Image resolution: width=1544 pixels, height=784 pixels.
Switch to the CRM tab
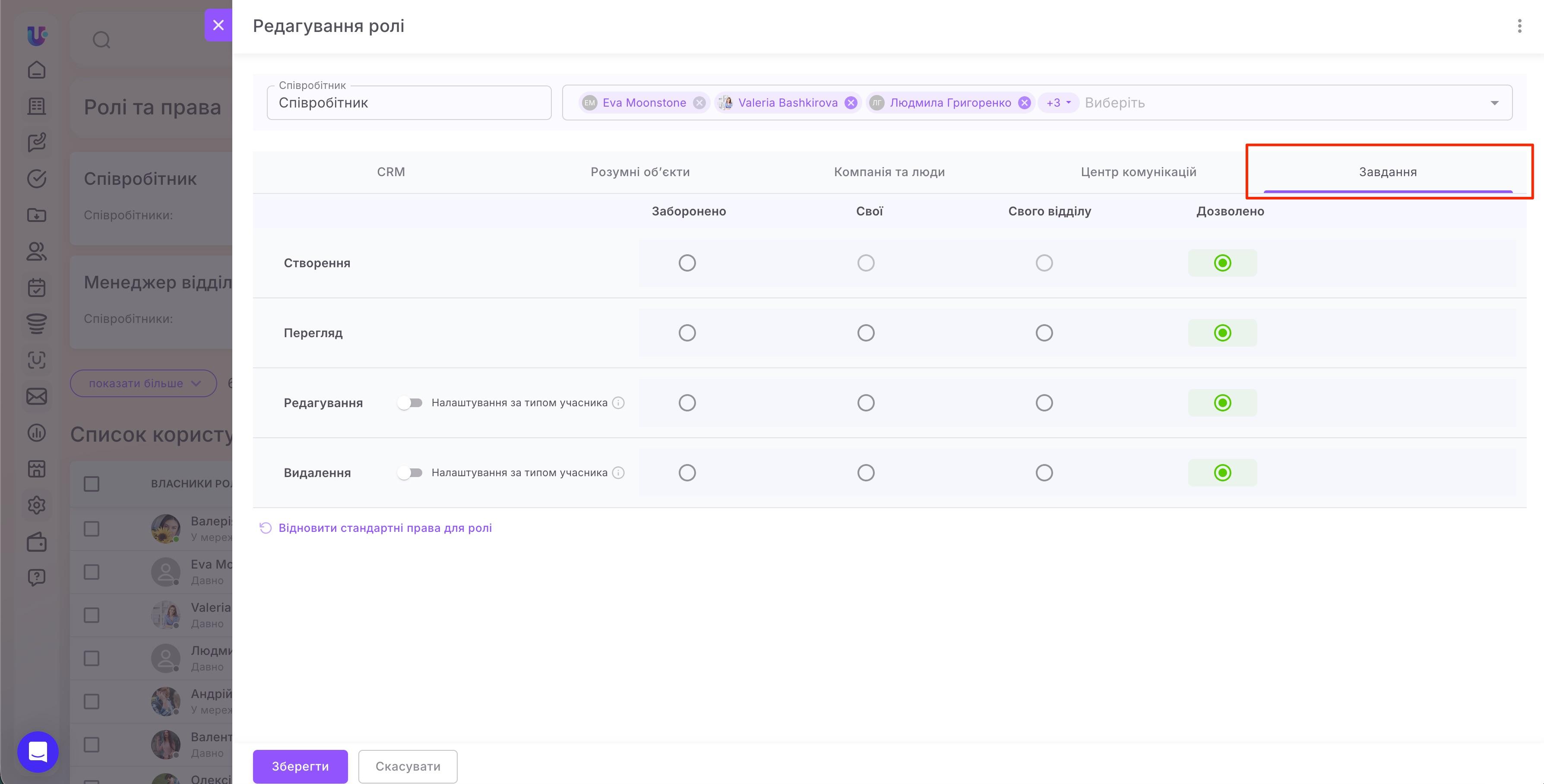click(391, 172)
